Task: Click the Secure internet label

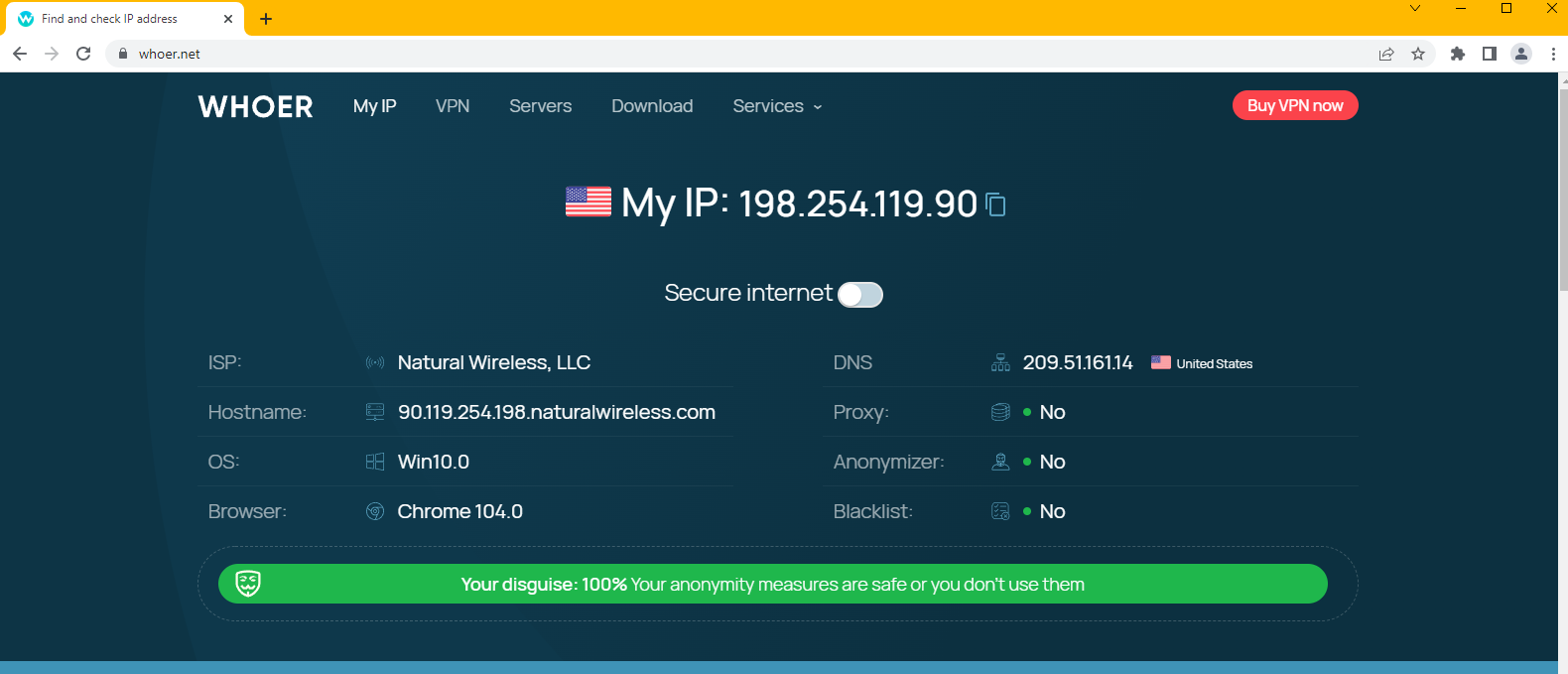Action: click(748, 293)
